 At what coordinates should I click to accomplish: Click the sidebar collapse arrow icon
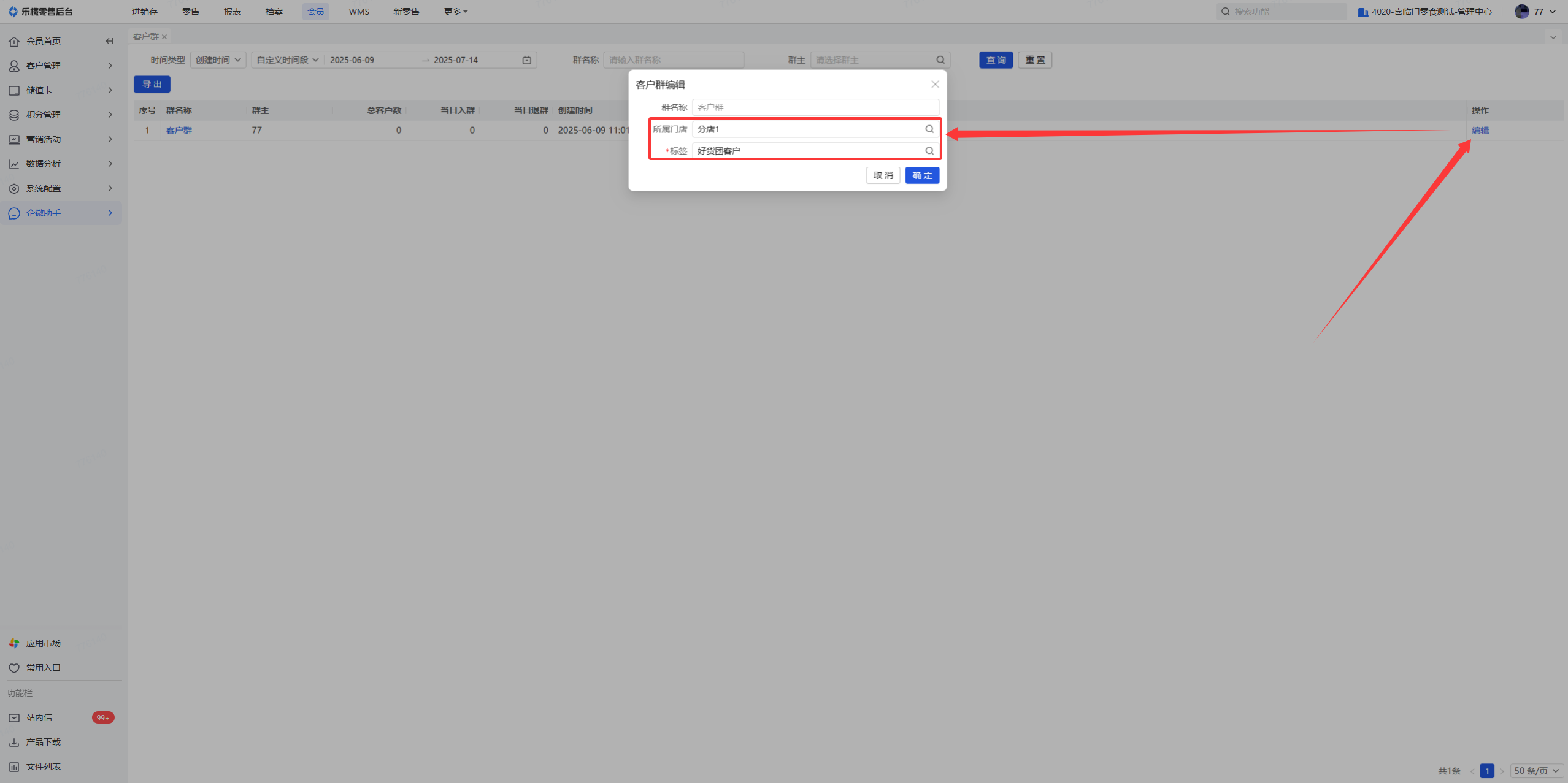coord(110,41)
